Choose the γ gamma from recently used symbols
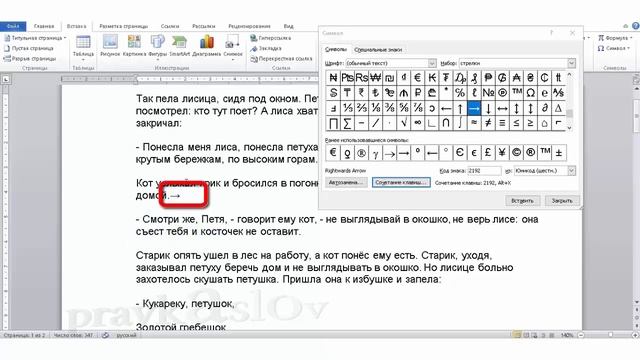This screenshot has height=360, width=640. click(x=376, y=153)
